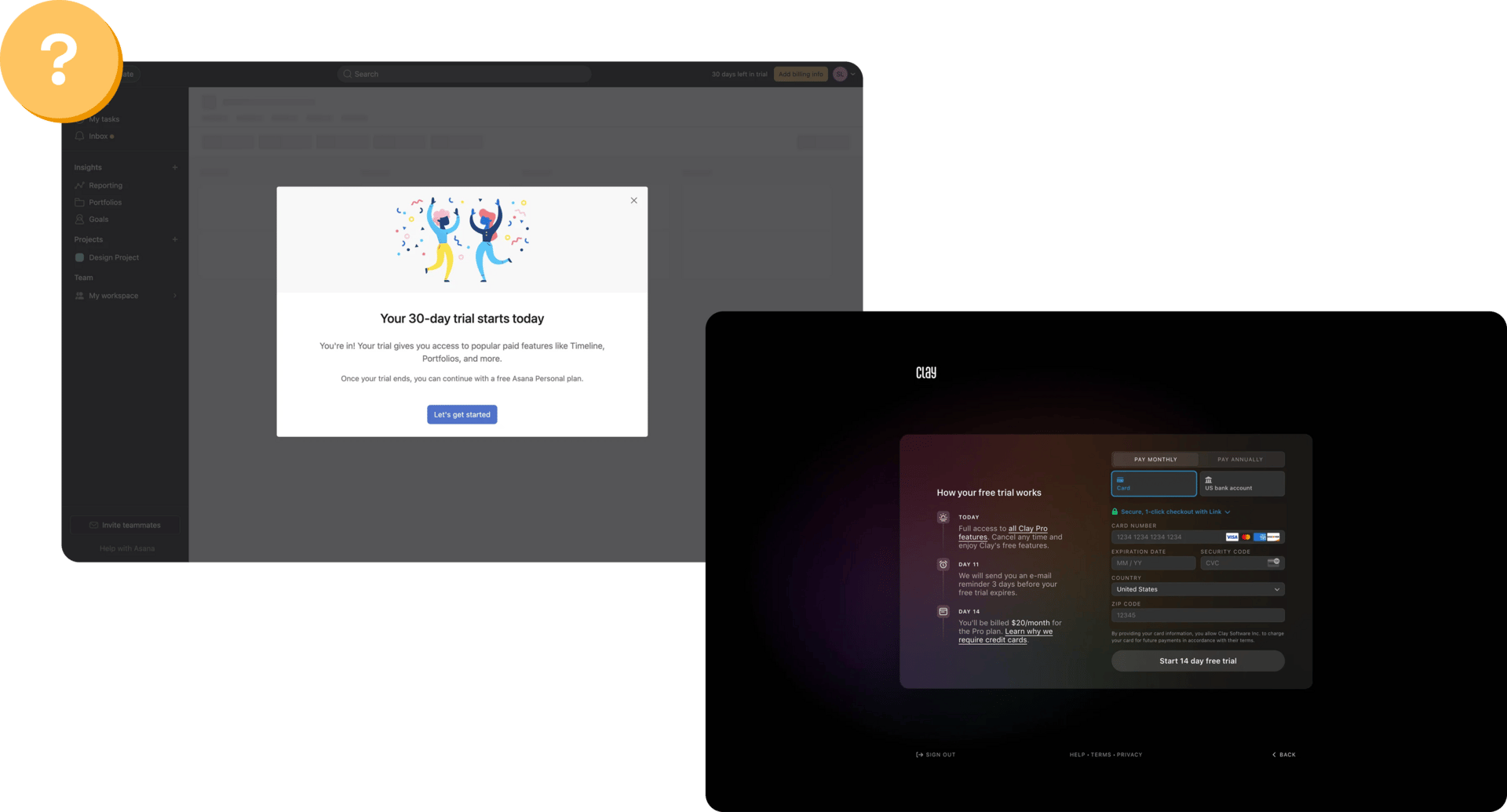Click the Day 11 alarm clock icon

click(943, 564)
